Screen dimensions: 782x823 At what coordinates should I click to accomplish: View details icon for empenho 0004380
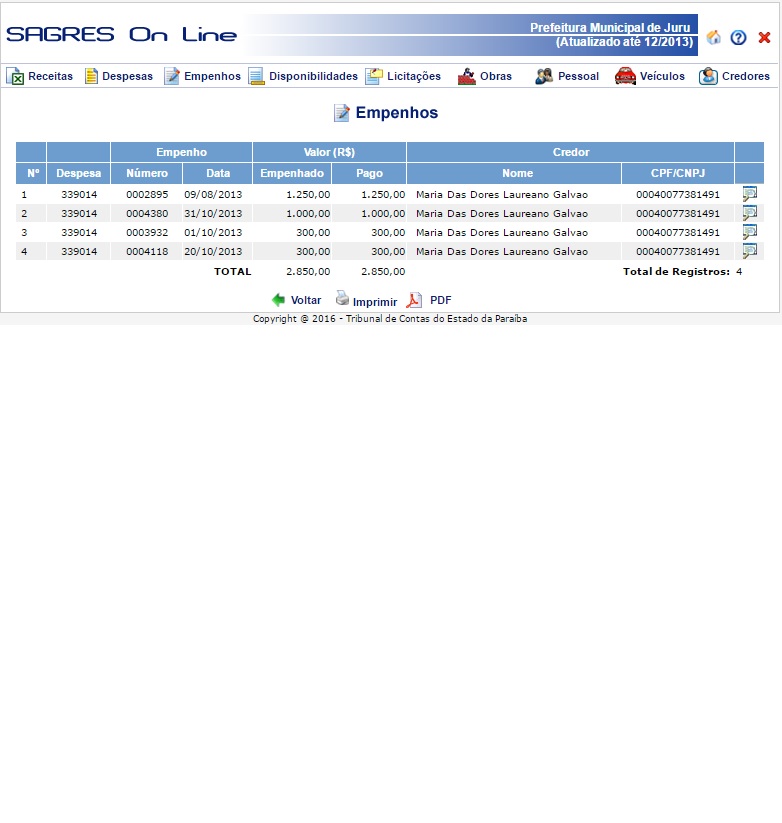click(x=749, y=213)
